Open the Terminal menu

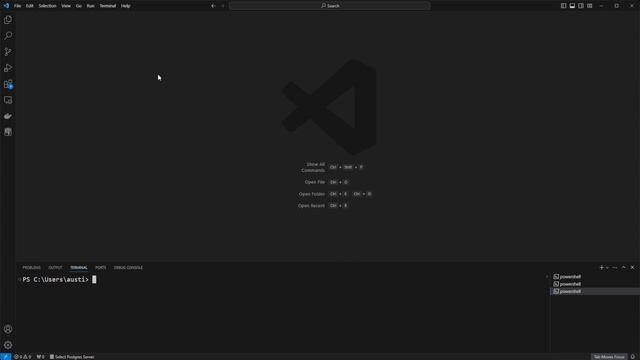[x=108, y=6]
